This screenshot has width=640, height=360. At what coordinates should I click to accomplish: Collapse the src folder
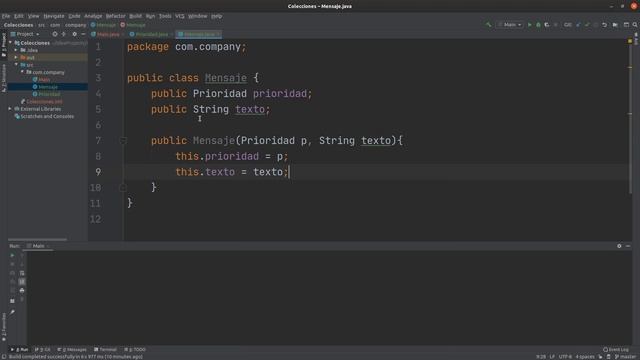coord(16,65)
